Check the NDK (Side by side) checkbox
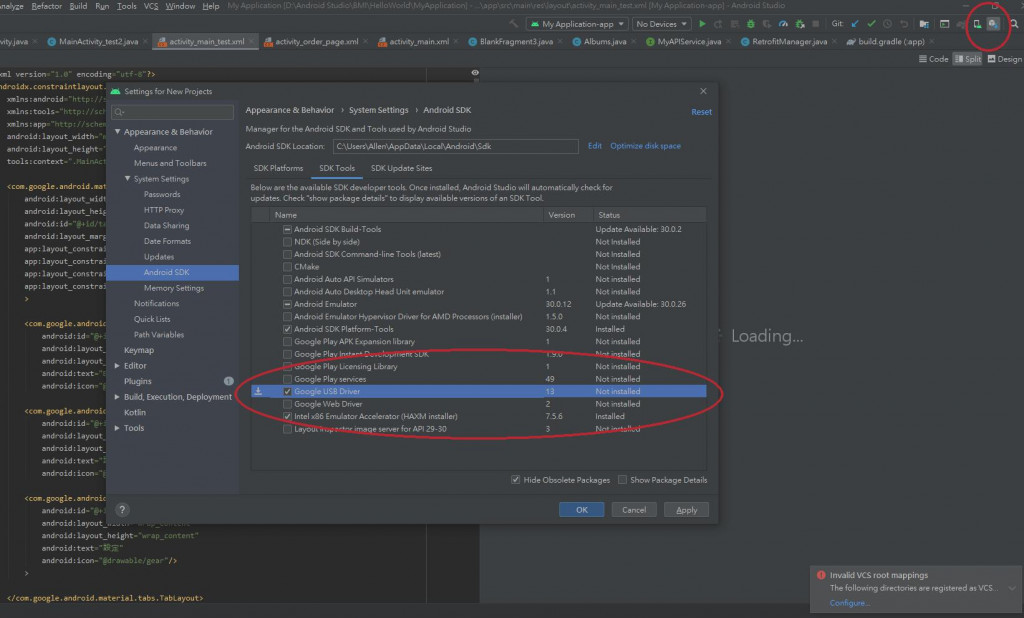Screen dimensions: 1024x618 pos(287,242)
